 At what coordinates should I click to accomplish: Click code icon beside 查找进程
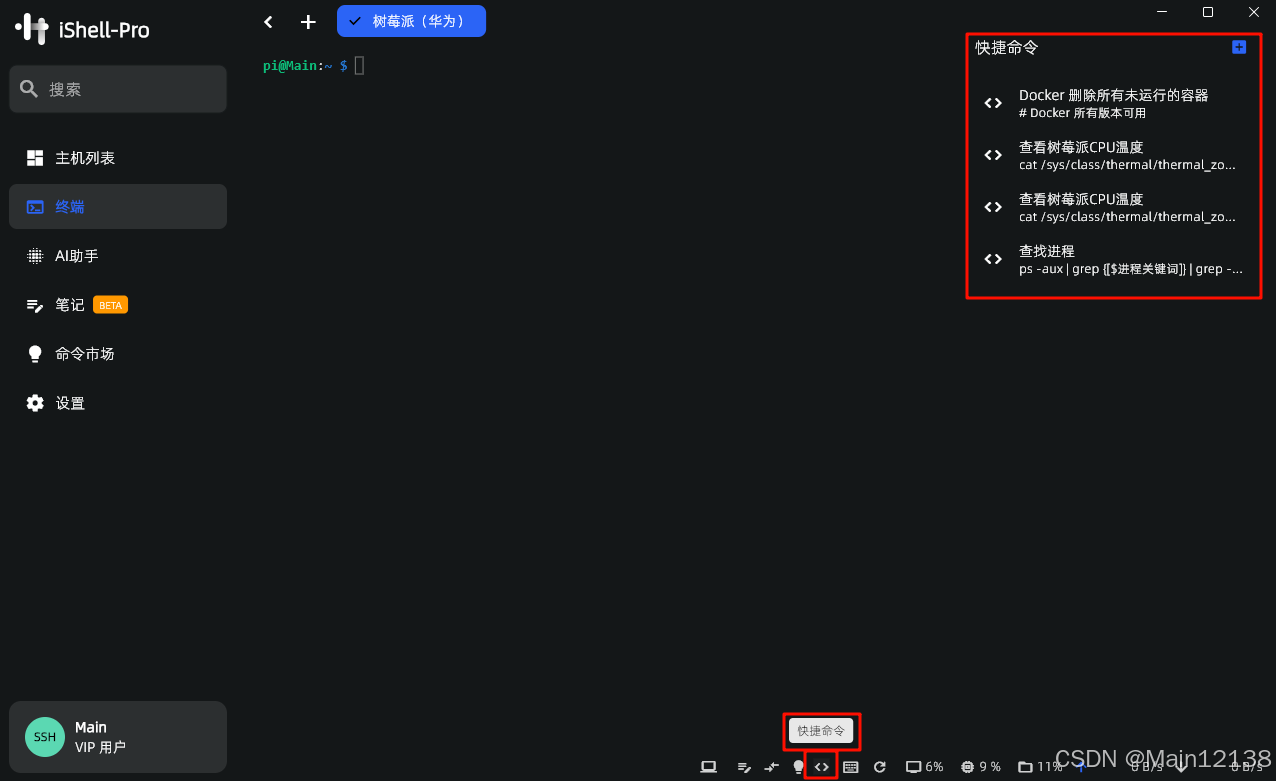(993, 259)
